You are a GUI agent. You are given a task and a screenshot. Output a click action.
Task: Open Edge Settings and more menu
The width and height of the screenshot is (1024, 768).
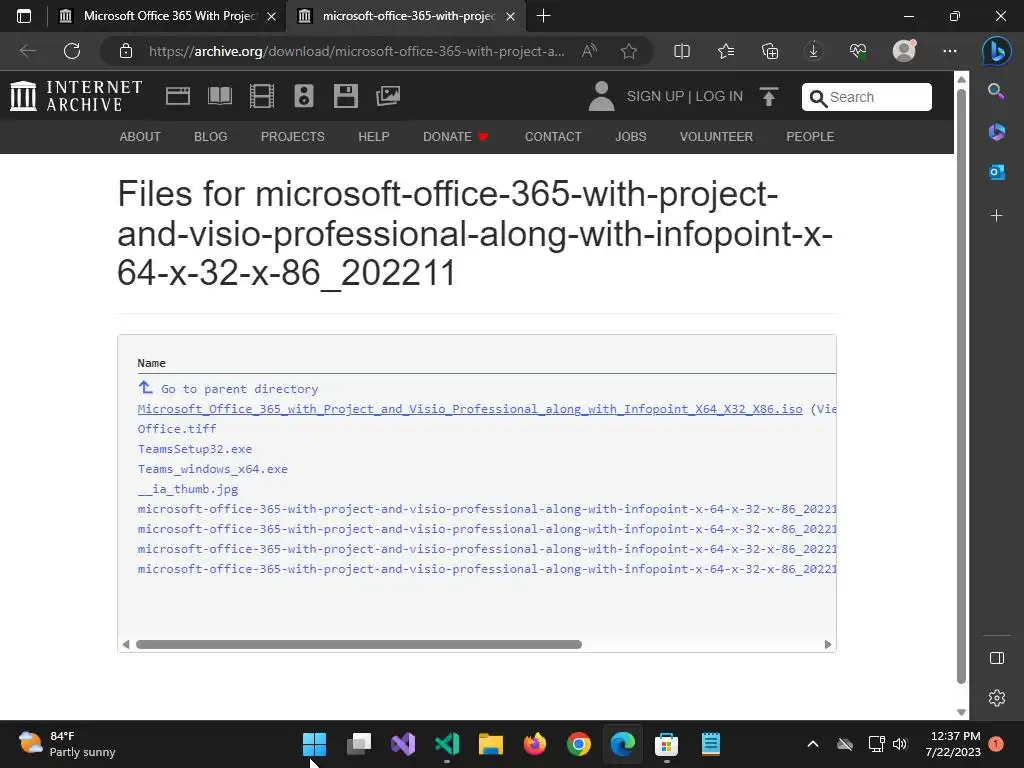[x=950, y=51]
